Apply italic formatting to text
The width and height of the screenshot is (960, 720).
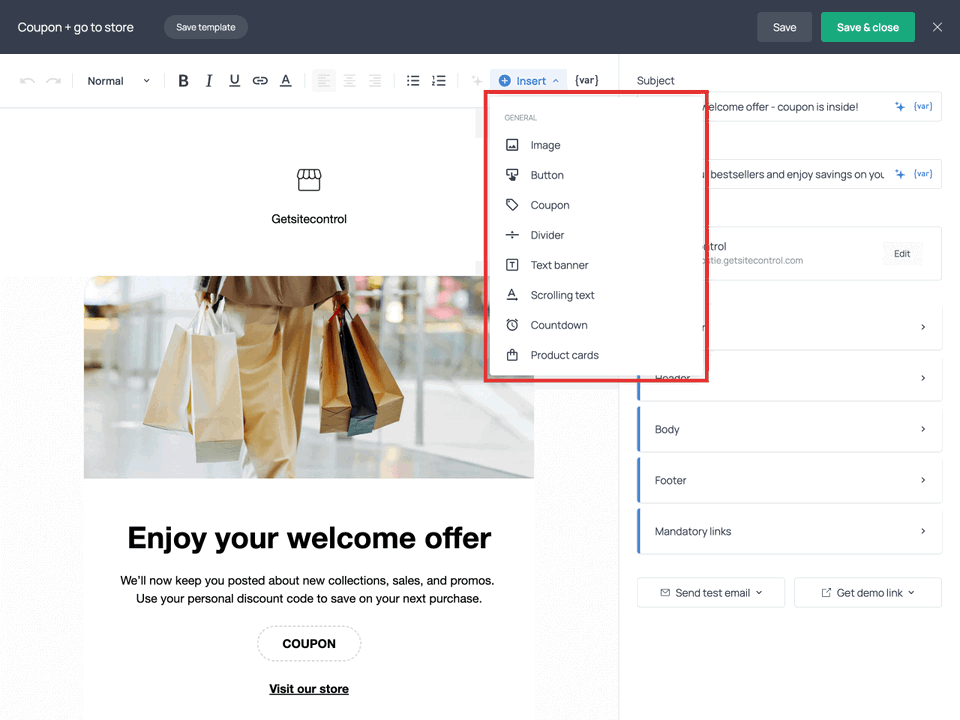point(209,80)
